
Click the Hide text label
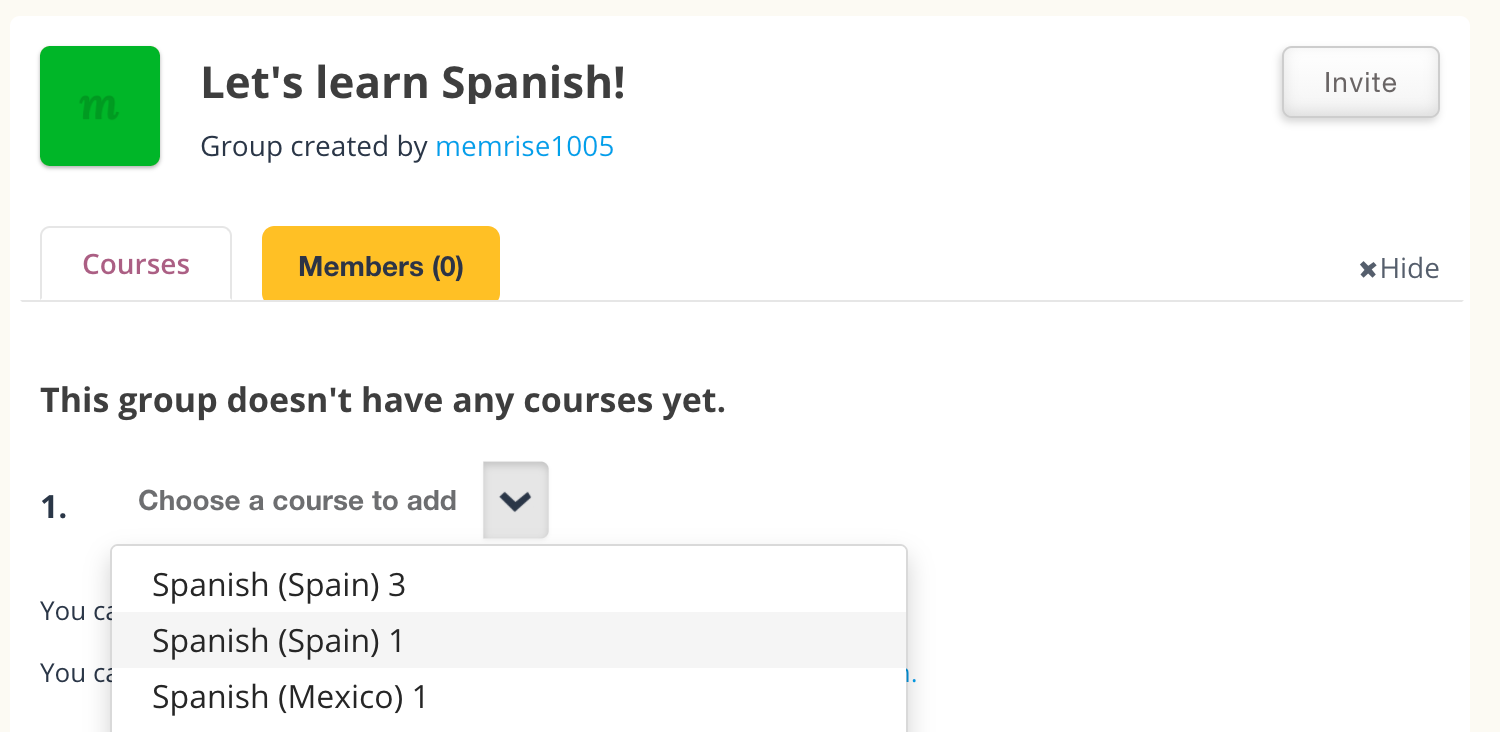point(1410,269)
